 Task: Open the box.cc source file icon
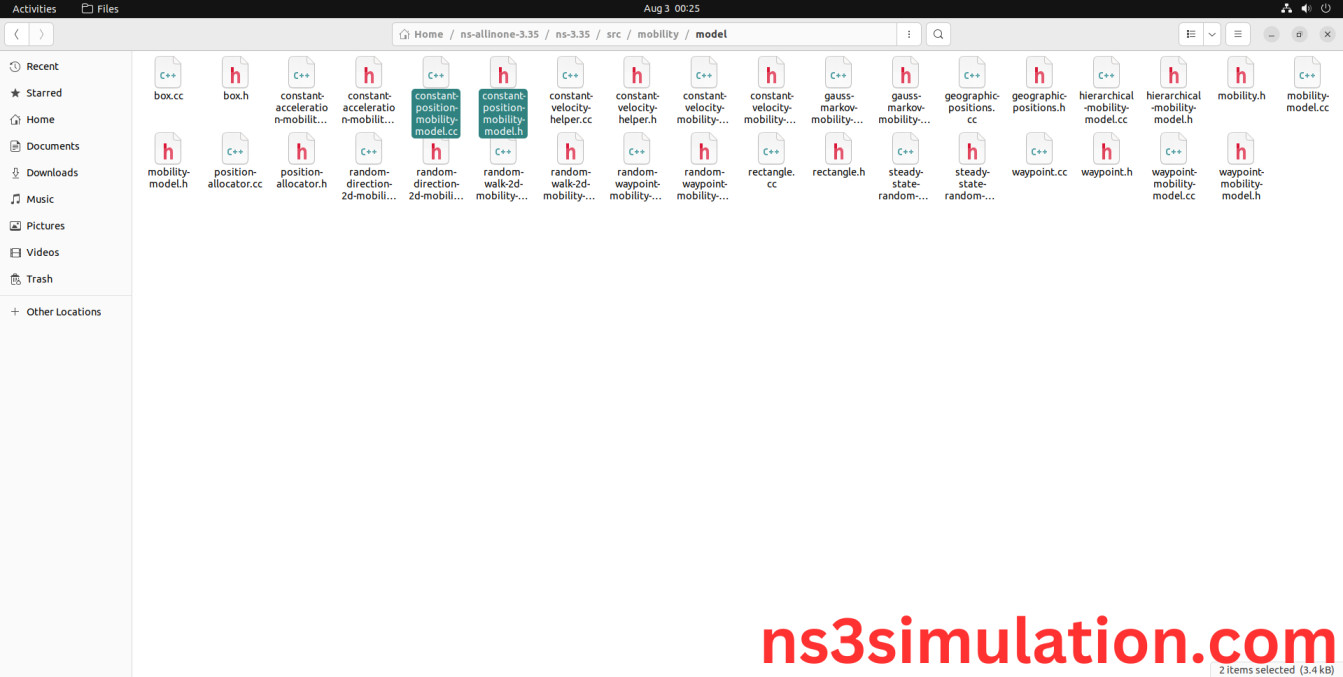coord(168,75)
